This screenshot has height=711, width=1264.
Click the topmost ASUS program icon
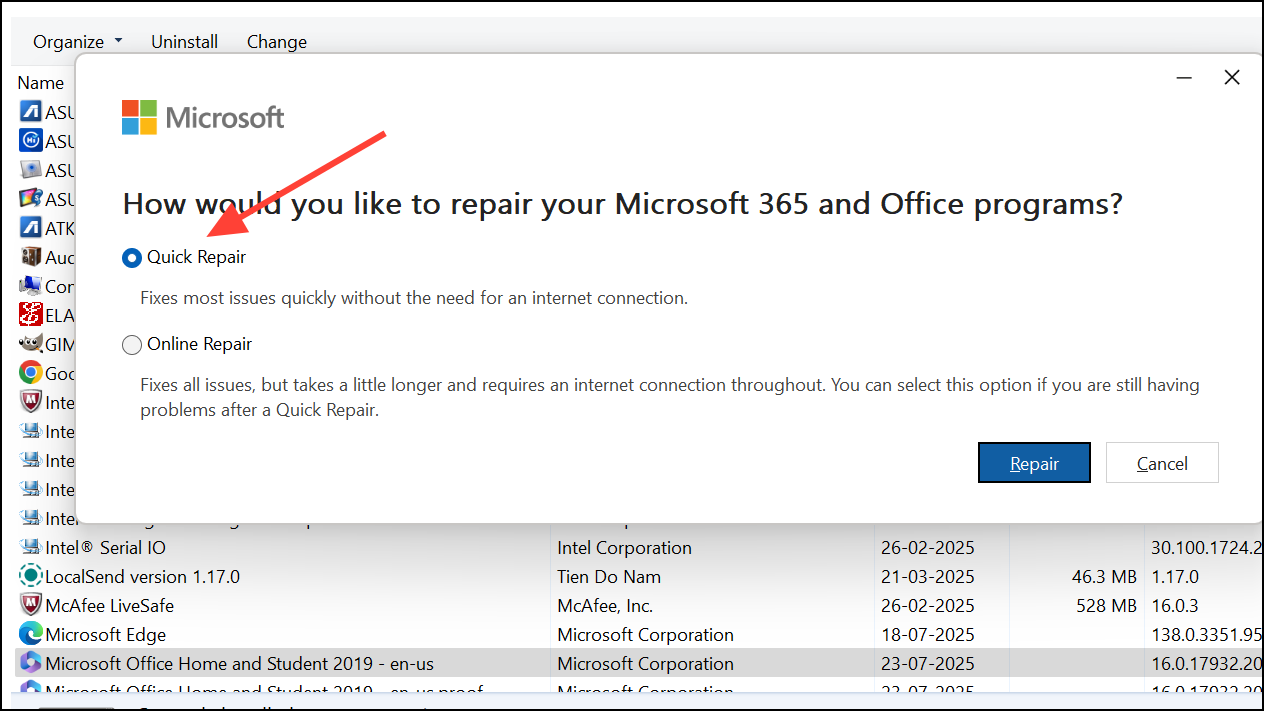tap(30, 112)
